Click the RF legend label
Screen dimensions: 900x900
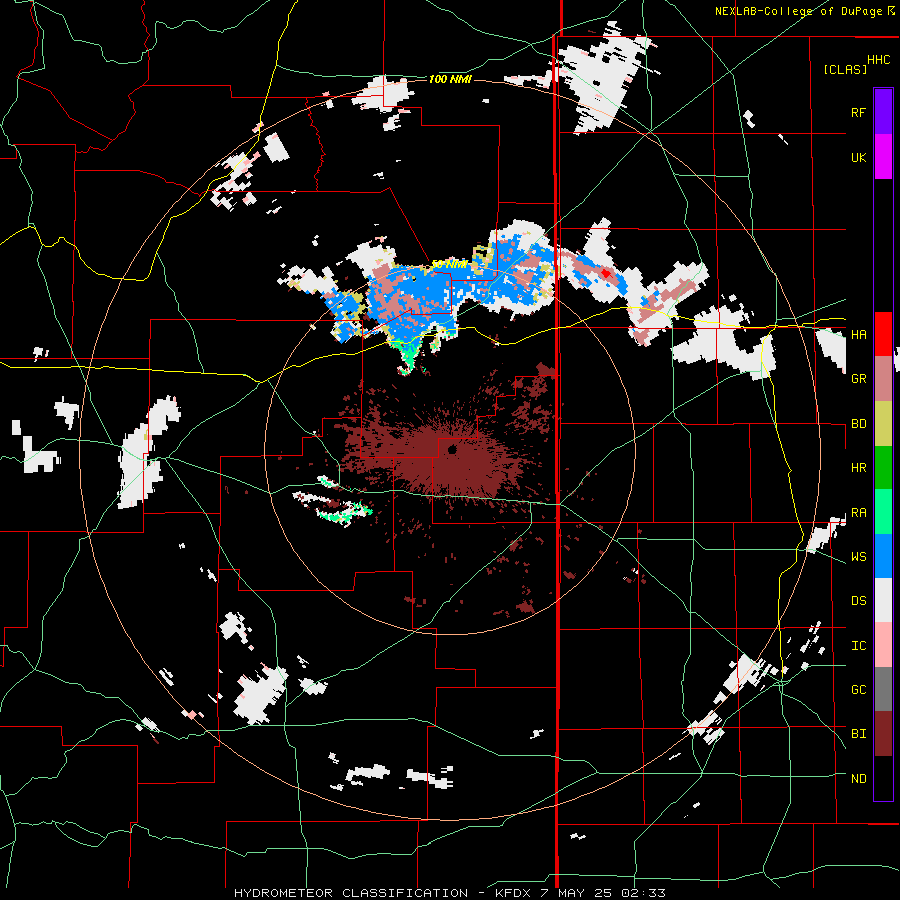[x=858, y=112]
